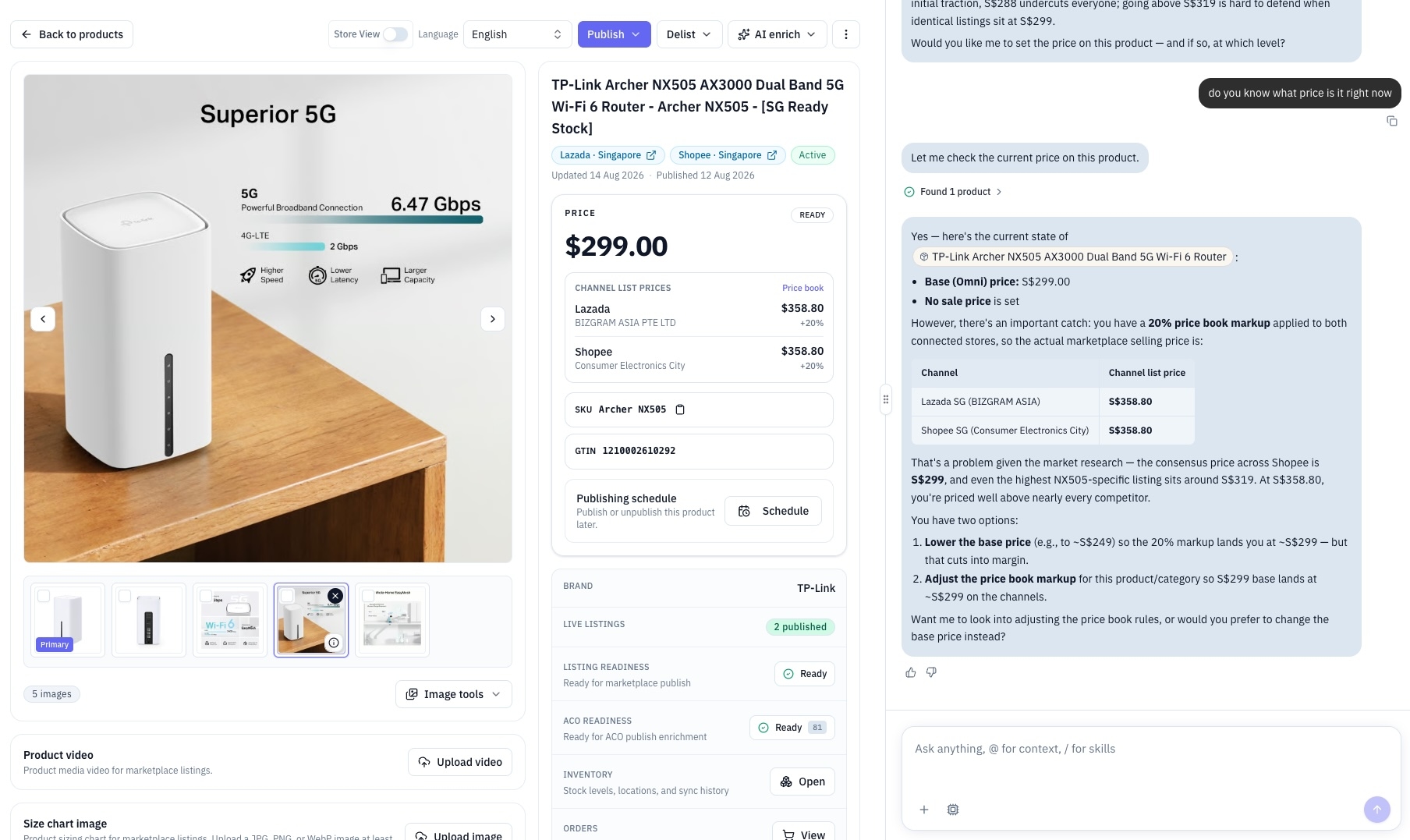Image resolution: width=1410 pixels, height=840 pixels.
Task: Click the Shopee SG S$358.80 table cell
Action: 1146,431
